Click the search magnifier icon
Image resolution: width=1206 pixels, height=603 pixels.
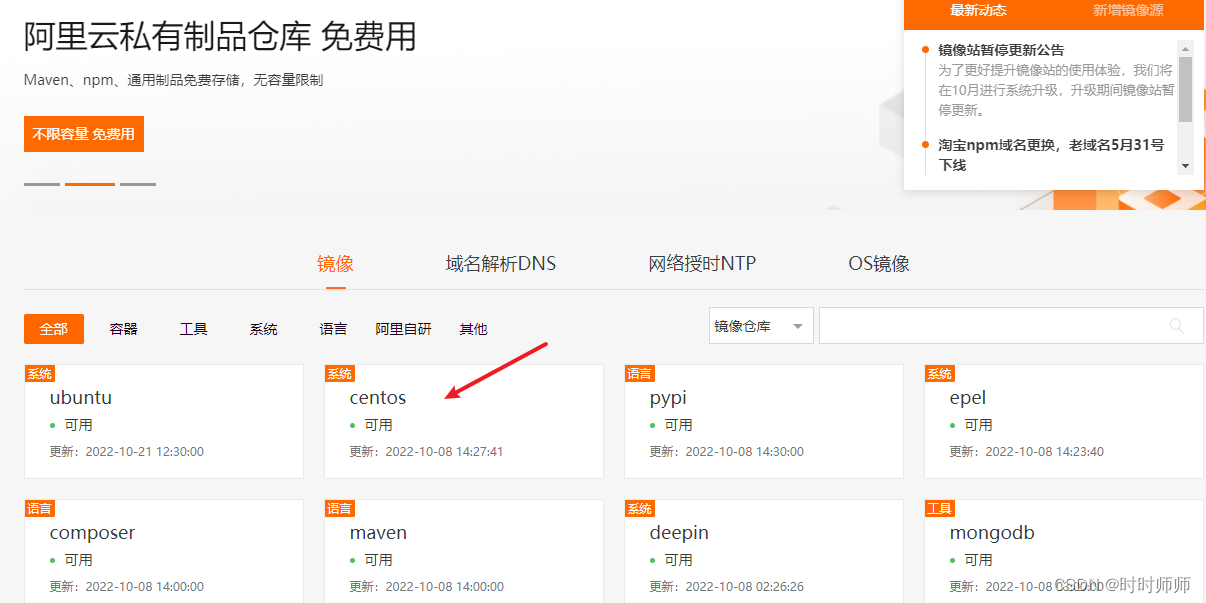(x=1177, y=326)
